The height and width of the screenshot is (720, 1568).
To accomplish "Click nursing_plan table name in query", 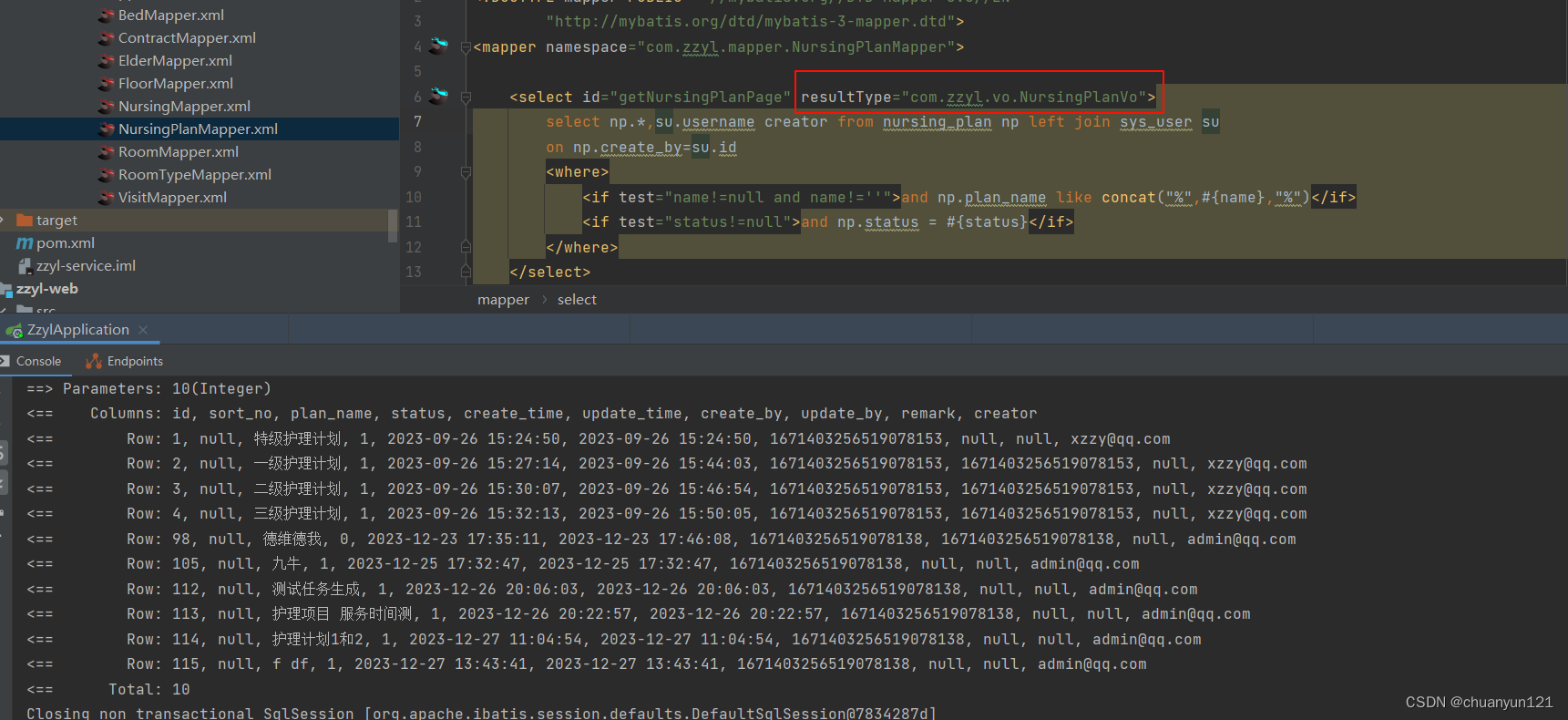I will (937, 122).
